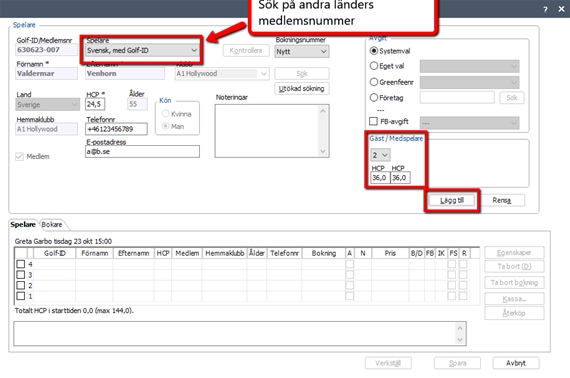Click the Ta bort bokning button

[x=514, y=282]
